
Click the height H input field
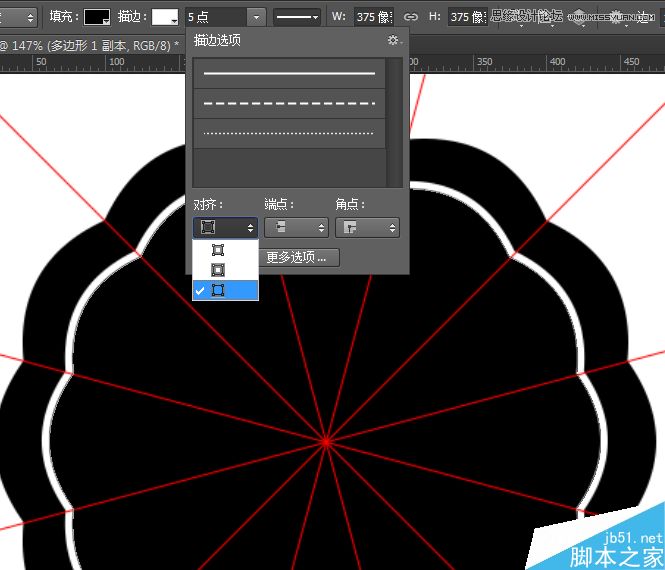coord(468,17)
